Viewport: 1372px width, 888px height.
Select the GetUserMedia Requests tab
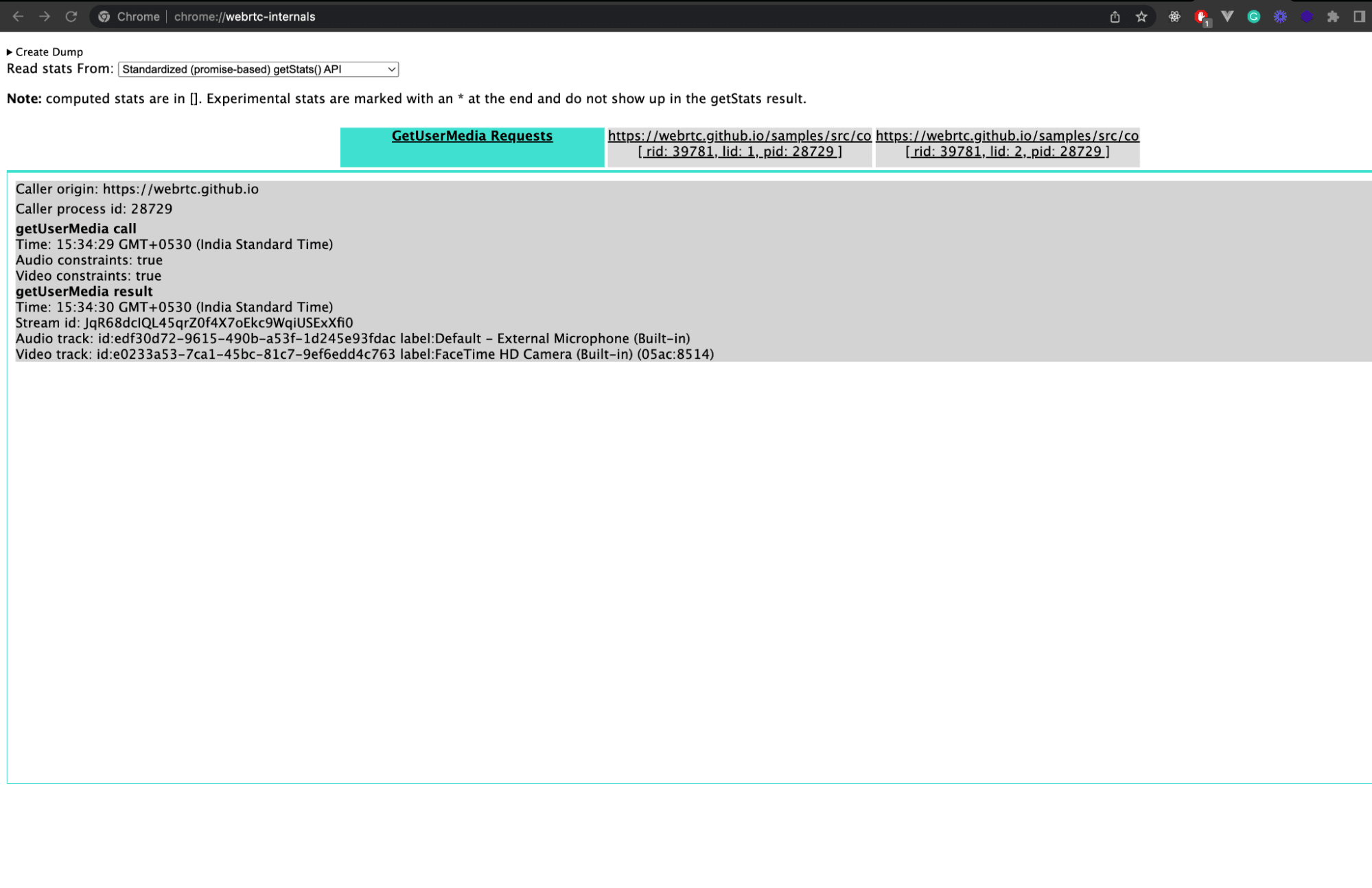coord(472,136)
